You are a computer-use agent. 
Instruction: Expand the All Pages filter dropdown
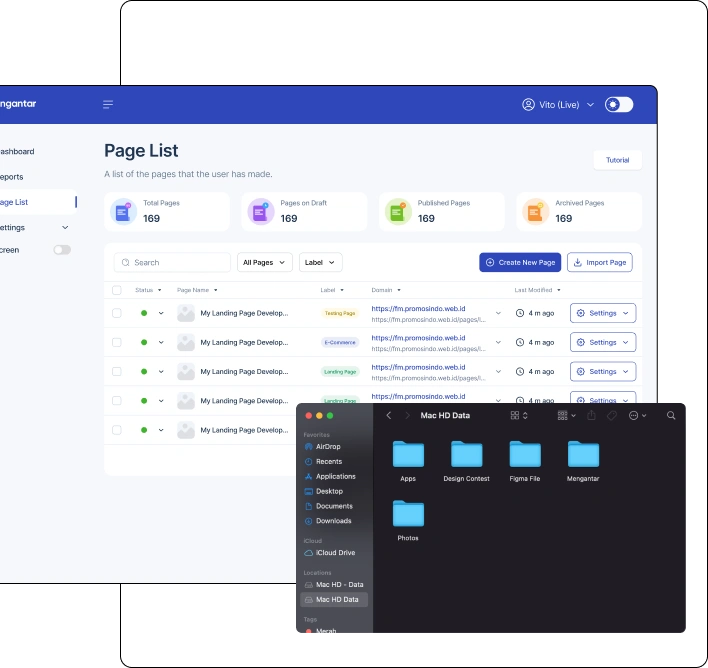[264, 262]
